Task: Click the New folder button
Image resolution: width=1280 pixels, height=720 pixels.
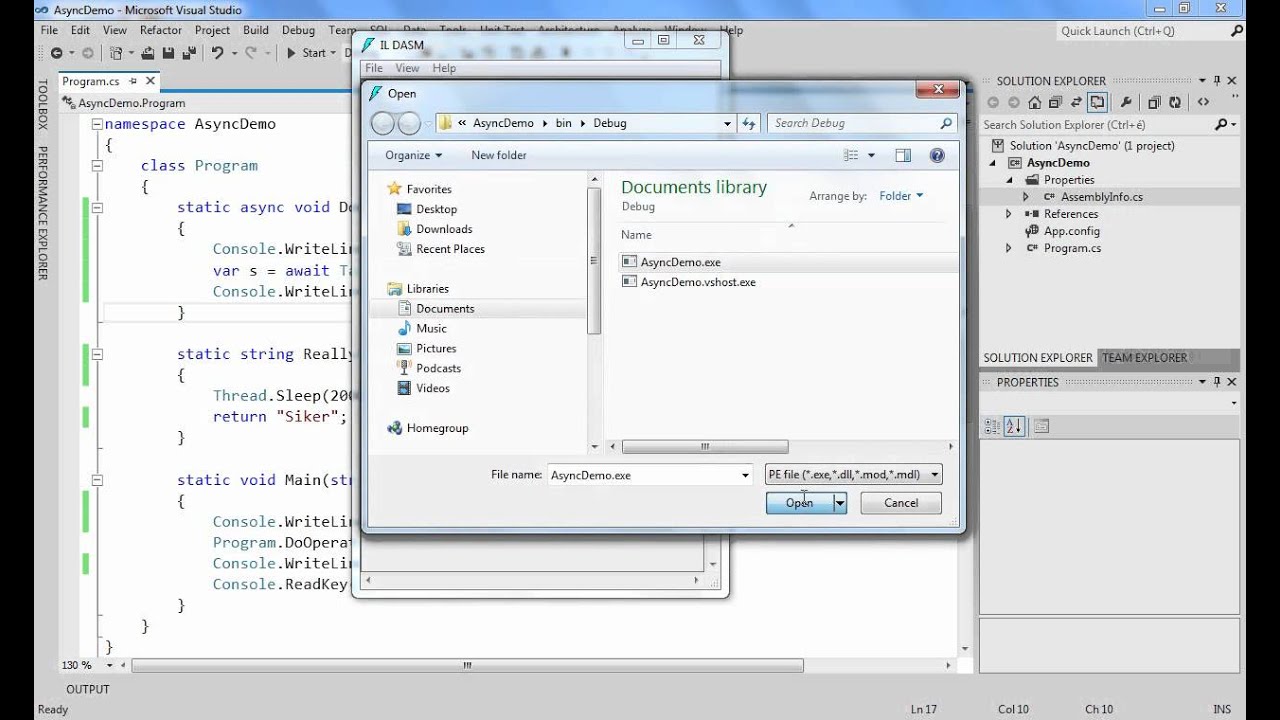Action: [x=499, y=155]
